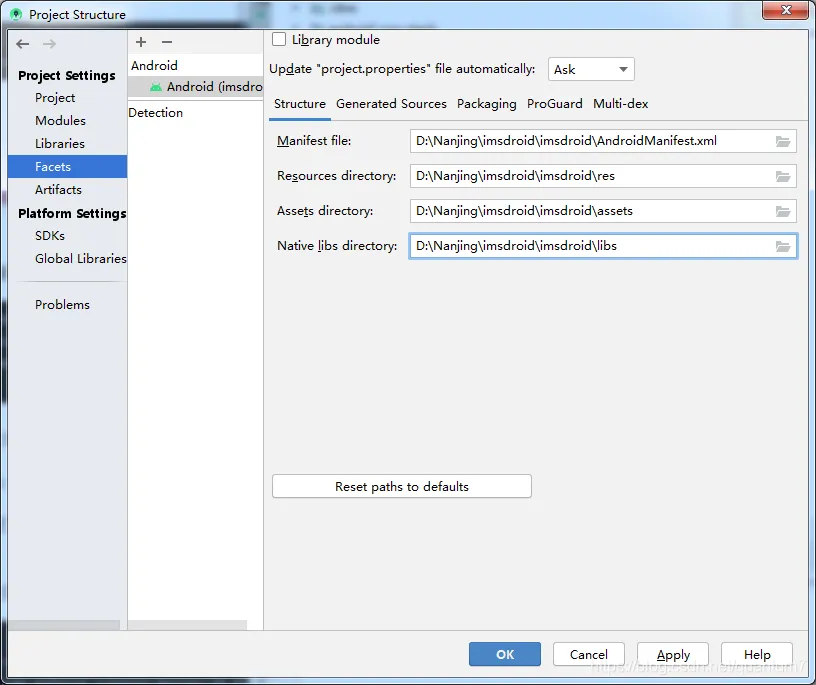The image size is (816, 685).
Task: Switch to the Multi-dex tab
Action: point(620,104)
